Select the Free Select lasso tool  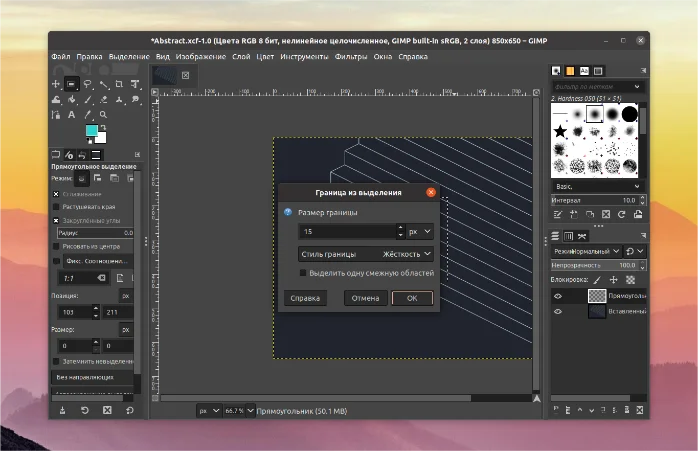tap(88, 84)
